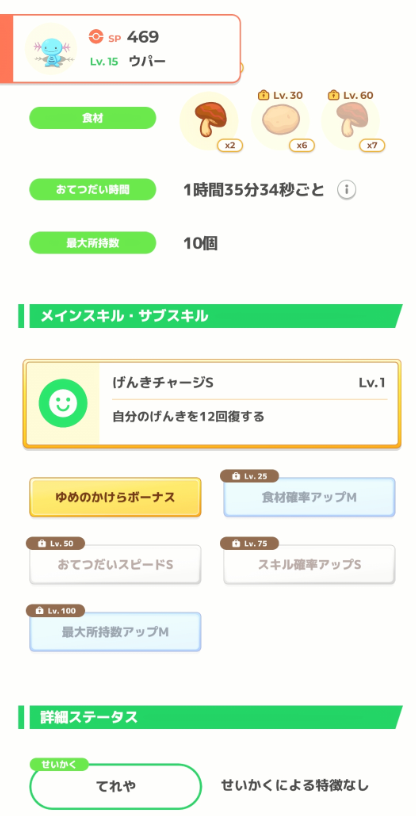Tap the locked Lv. 30 potato ingredient

280,121
